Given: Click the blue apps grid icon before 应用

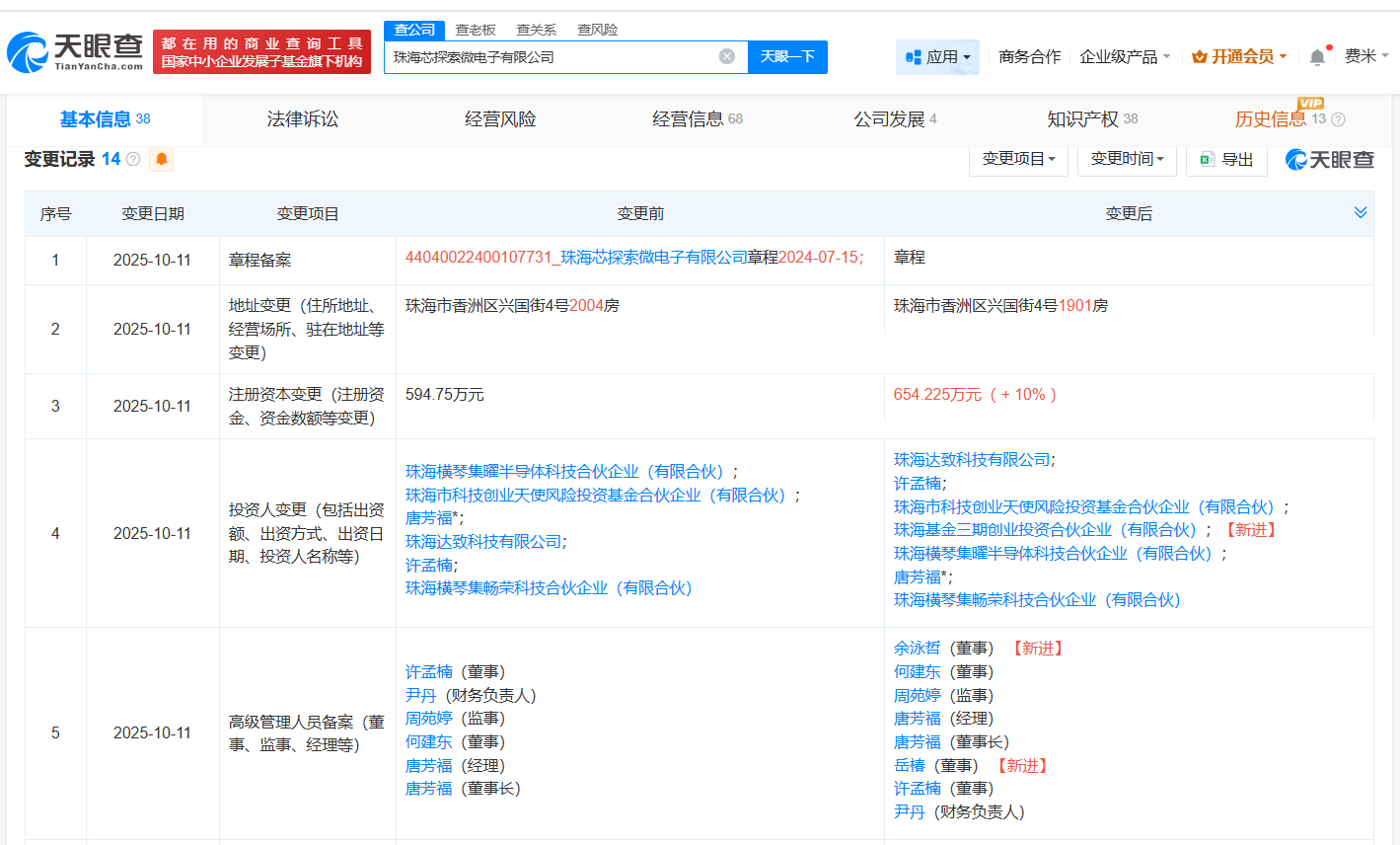Looking at the screenshot, I should 913,56.
